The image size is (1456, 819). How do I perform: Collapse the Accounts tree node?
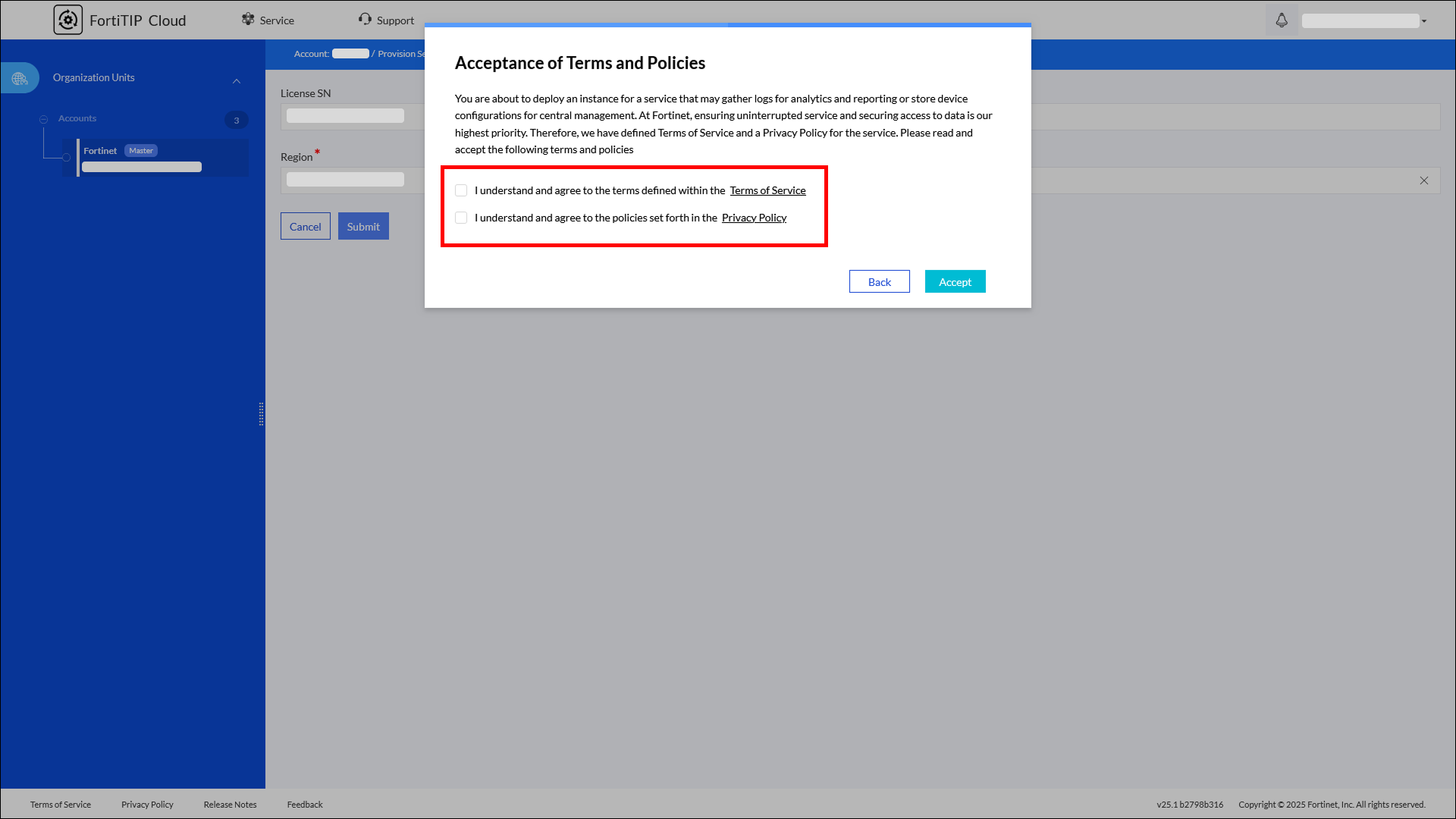point(44,119)
